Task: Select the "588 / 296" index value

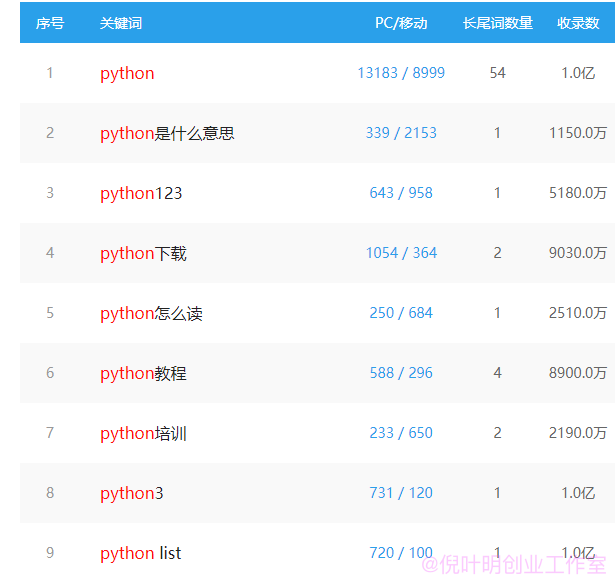Action: click(x=401, y=373)
